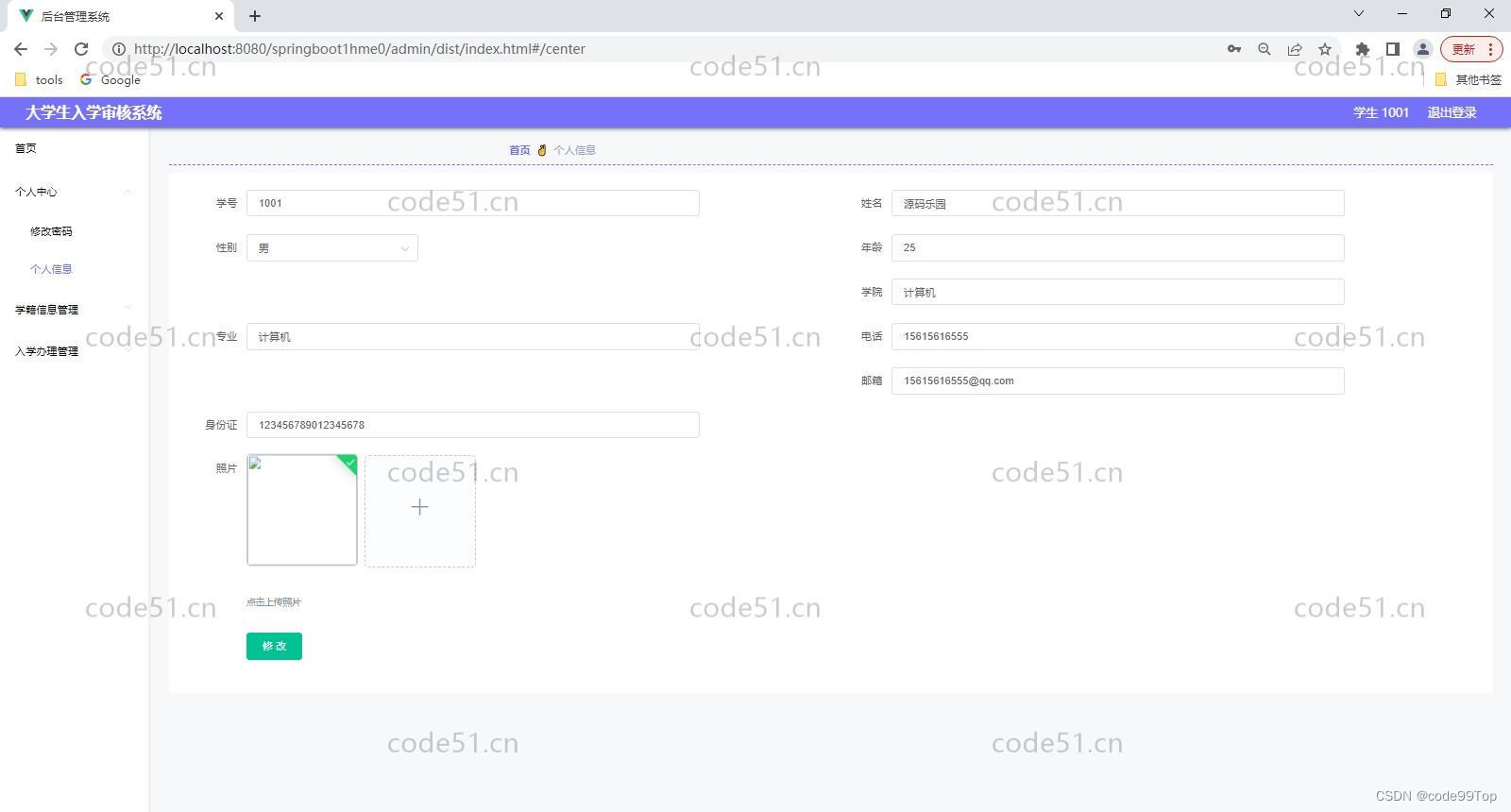Image resolution: width=1511 pixels, height=812 pixels.
Task: Click the browser forward arrow
Action: click(x=51, y=49)
